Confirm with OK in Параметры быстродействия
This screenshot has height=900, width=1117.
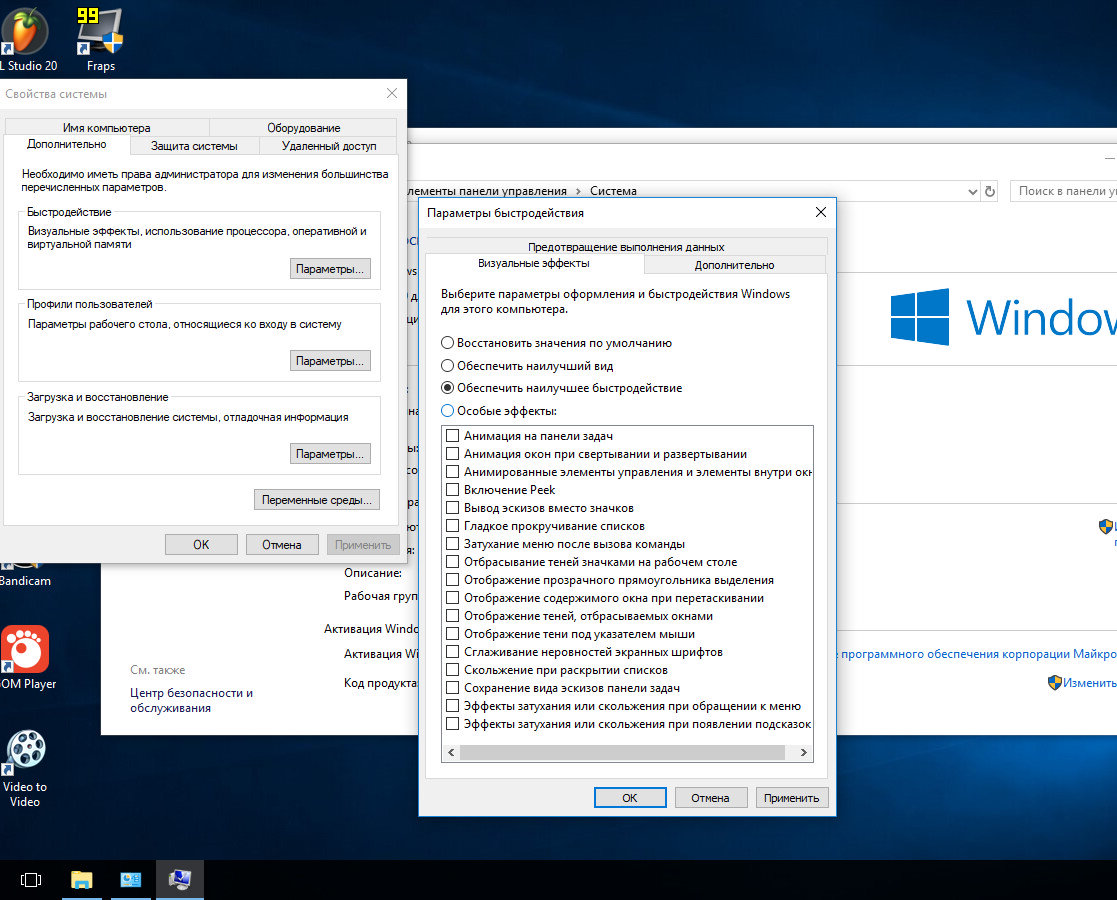click(630, 797)
